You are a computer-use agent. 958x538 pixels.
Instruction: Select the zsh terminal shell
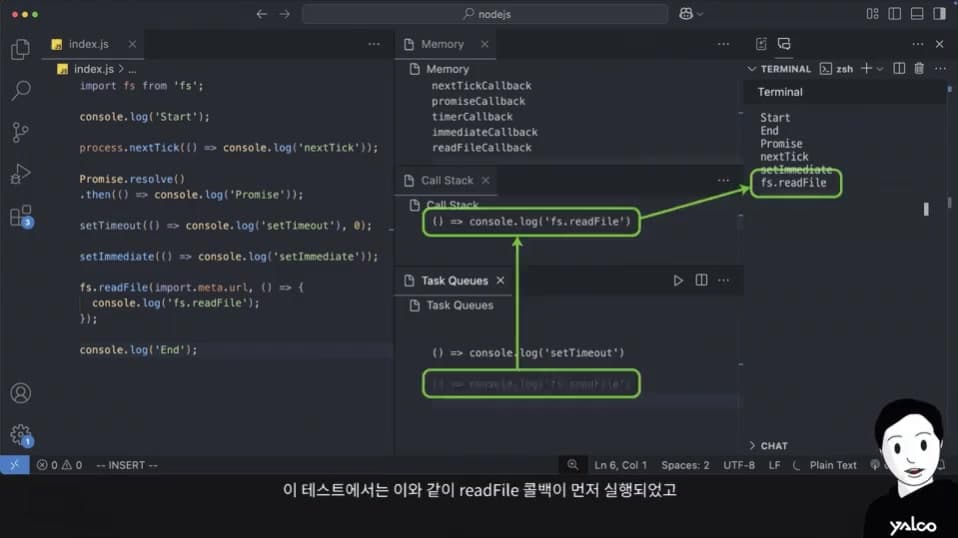837,69
